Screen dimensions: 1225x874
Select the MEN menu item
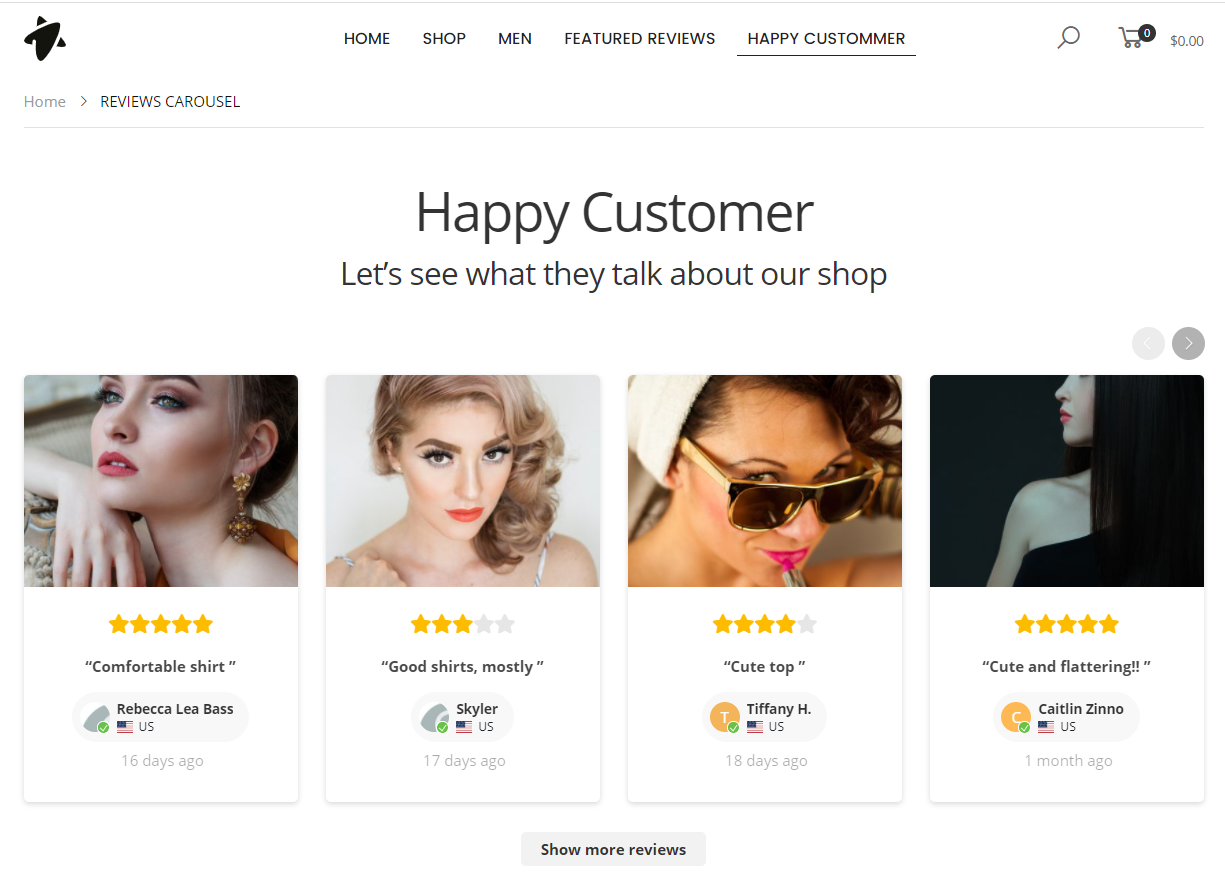click(x=515, y=38)
